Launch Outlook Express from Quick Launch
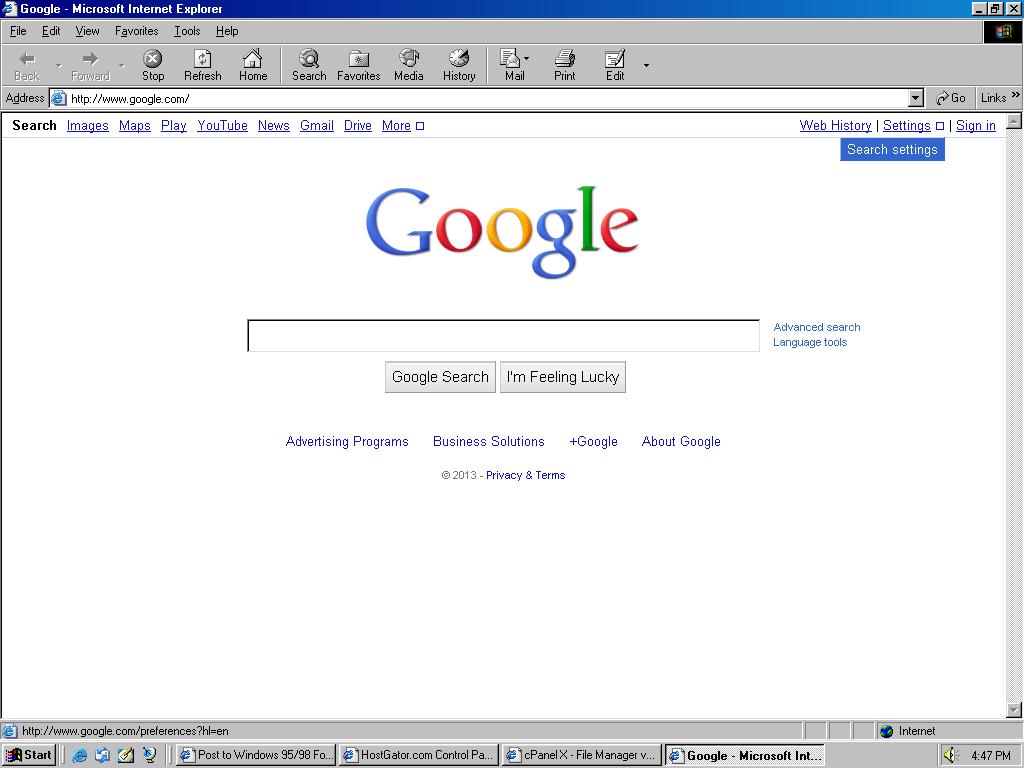Image resolution: width=1024 pixels, height=768 pixels. pos(103,756)
